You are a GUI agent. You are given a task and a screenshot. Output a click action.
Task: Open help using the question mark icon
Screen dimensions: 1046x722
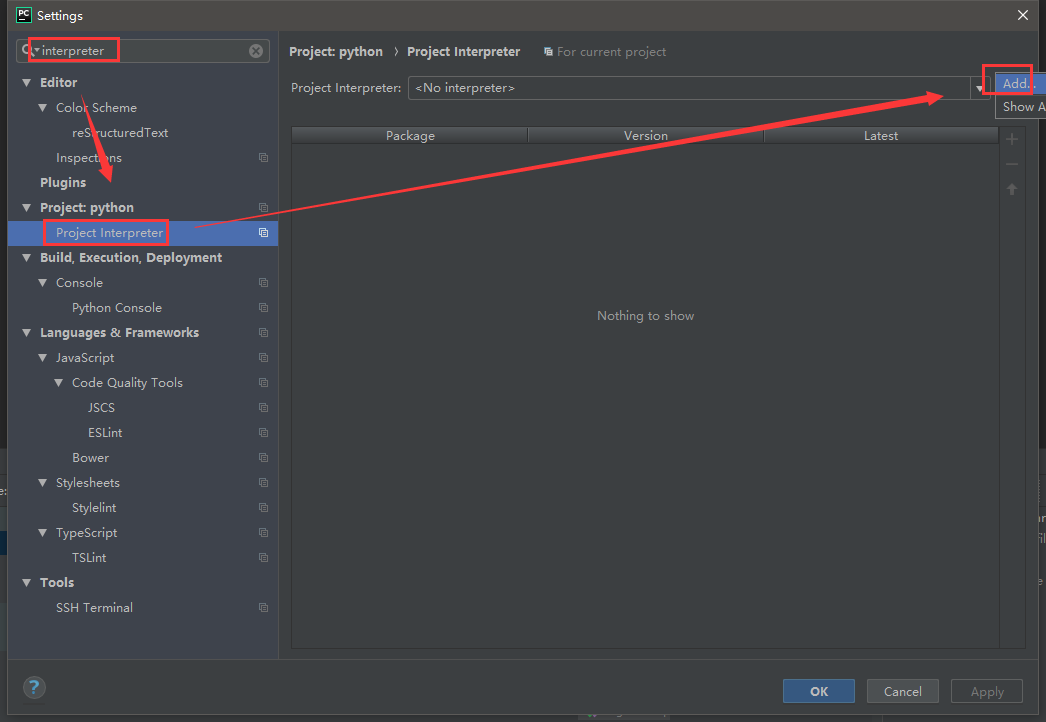(33, 688)
